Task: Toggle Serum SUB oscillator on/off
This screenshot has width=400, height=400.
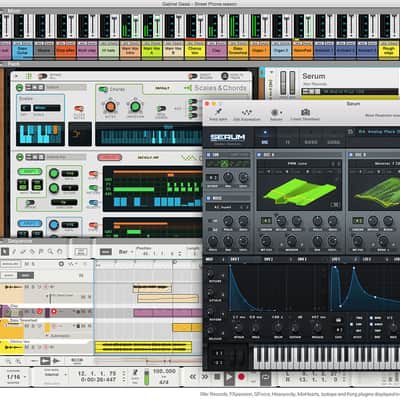Action: [x=209, y=155]
